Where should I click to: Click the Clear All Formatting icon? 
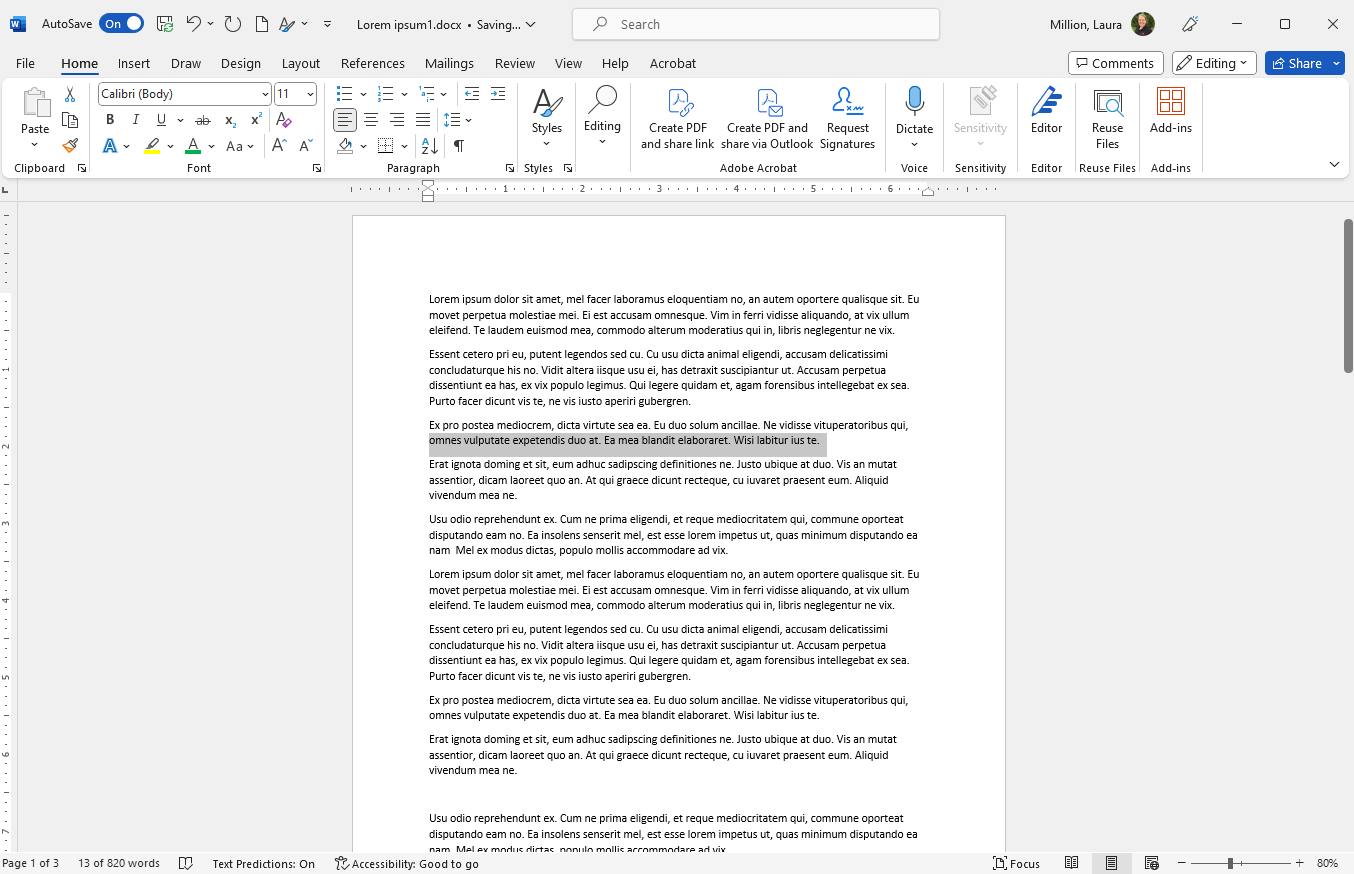284,120
